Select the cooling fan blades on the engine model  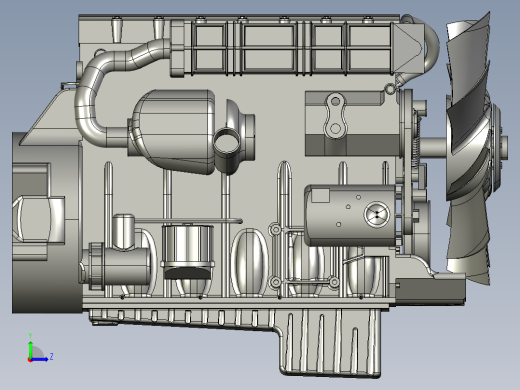(468, 148)
